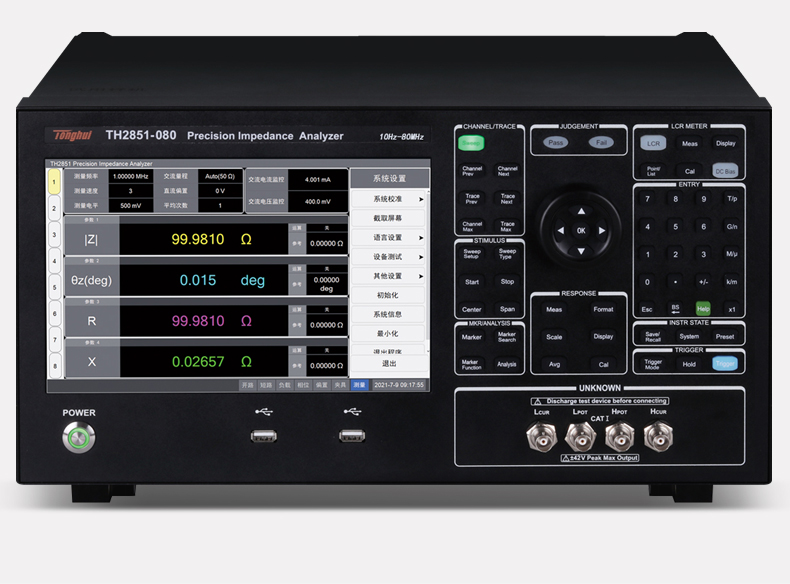
Task: Toggle the green Sweep key
Action: click(471, 143)
